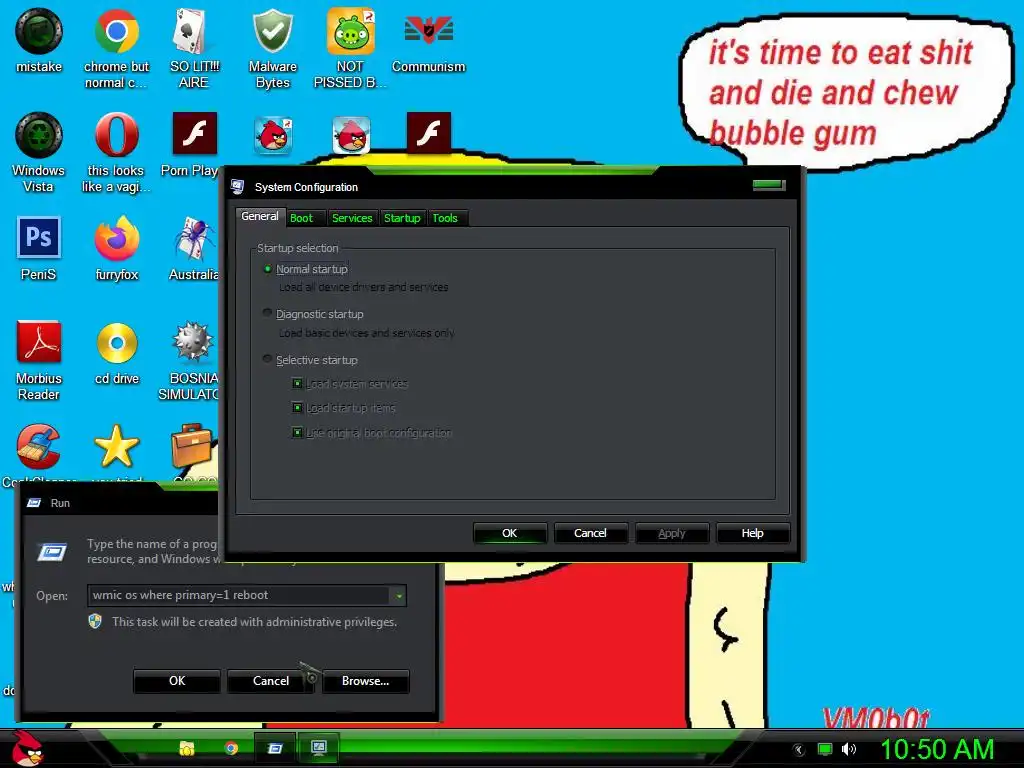Click Apply in System Configuration
This screenshot has width=1024, height=768.
point(672,533)
